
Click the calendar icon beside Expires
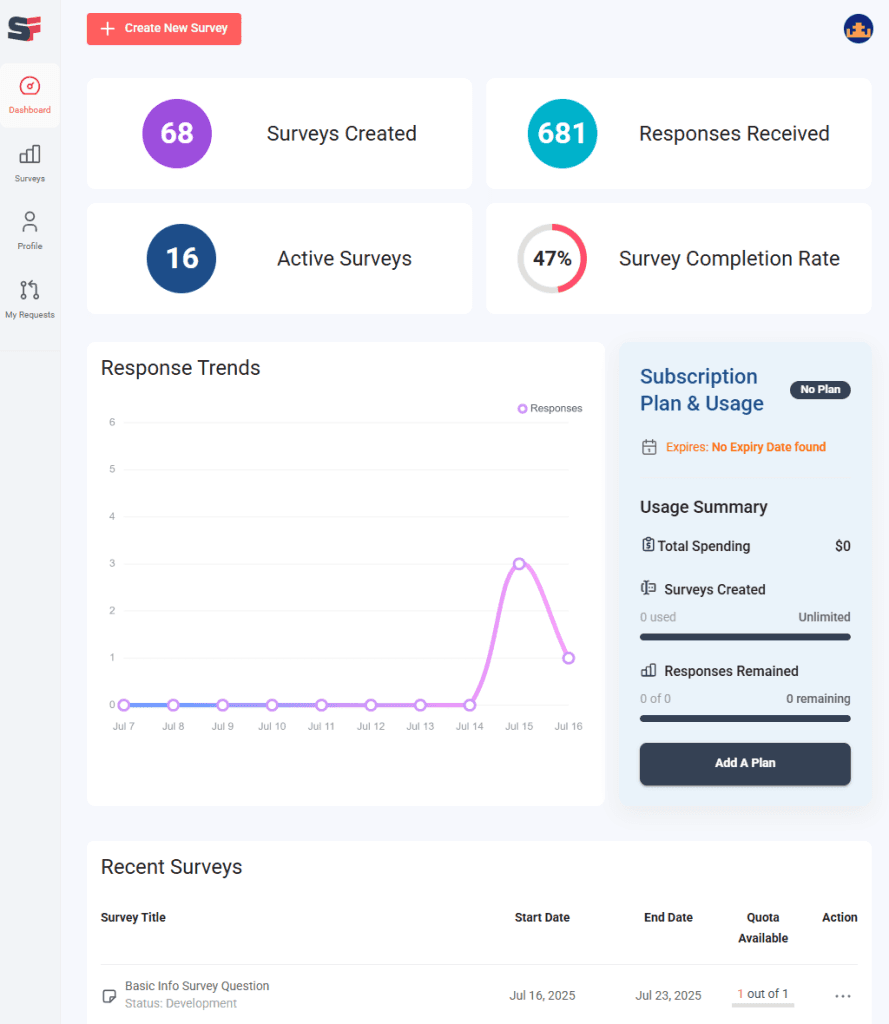(x=649, y=447)
